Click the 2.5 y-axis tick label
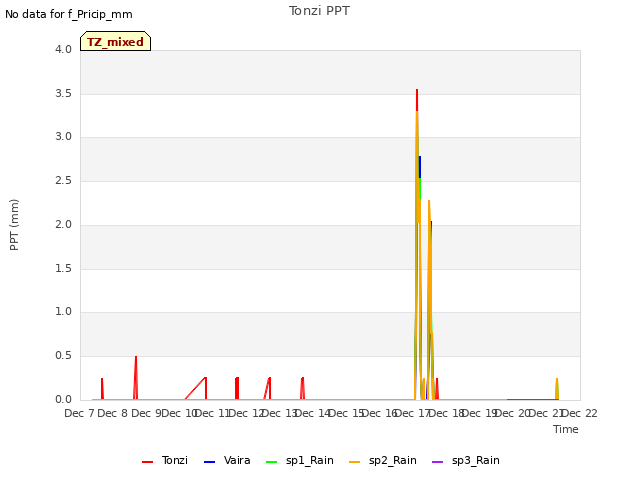 pos(63,180)
